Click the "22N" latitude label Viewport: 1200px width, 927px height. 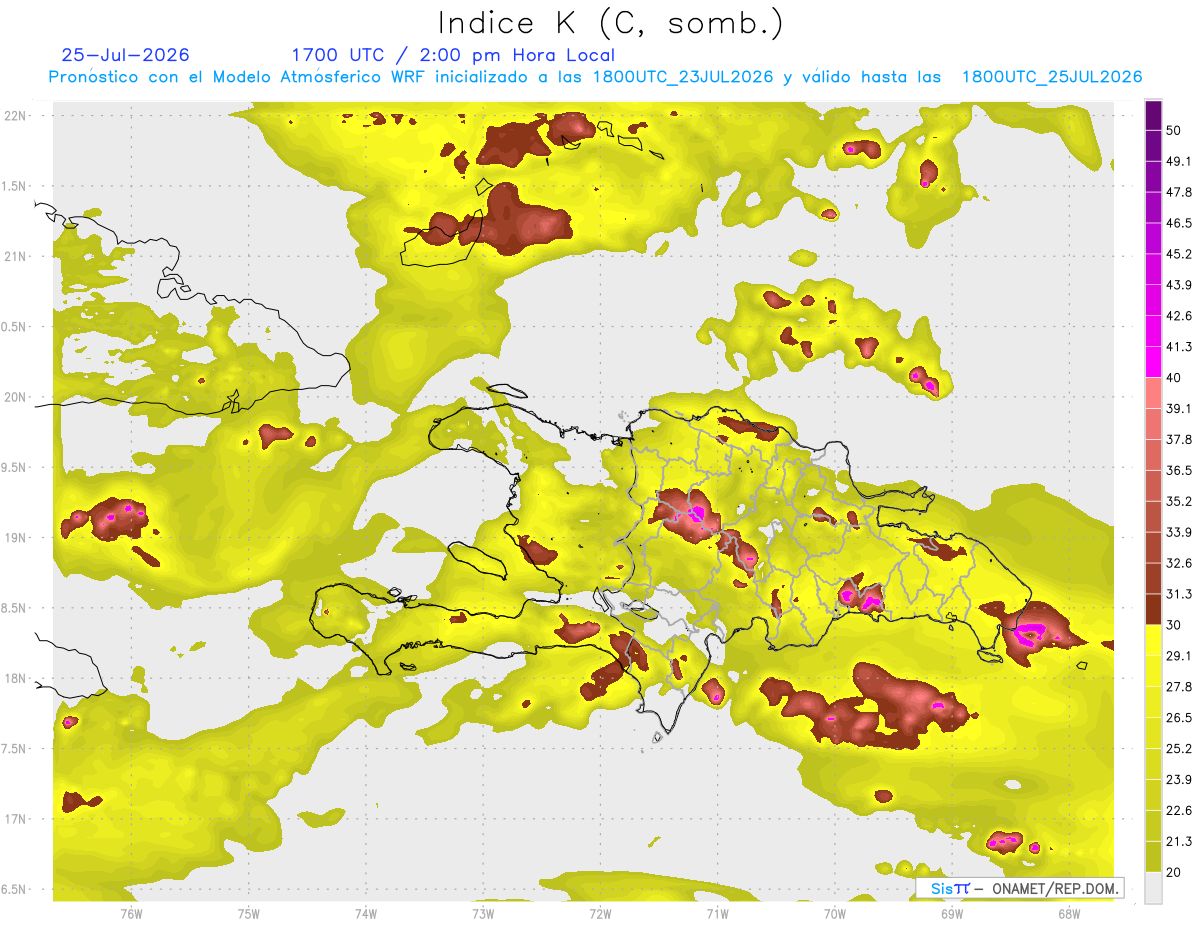tap(17, 115)
